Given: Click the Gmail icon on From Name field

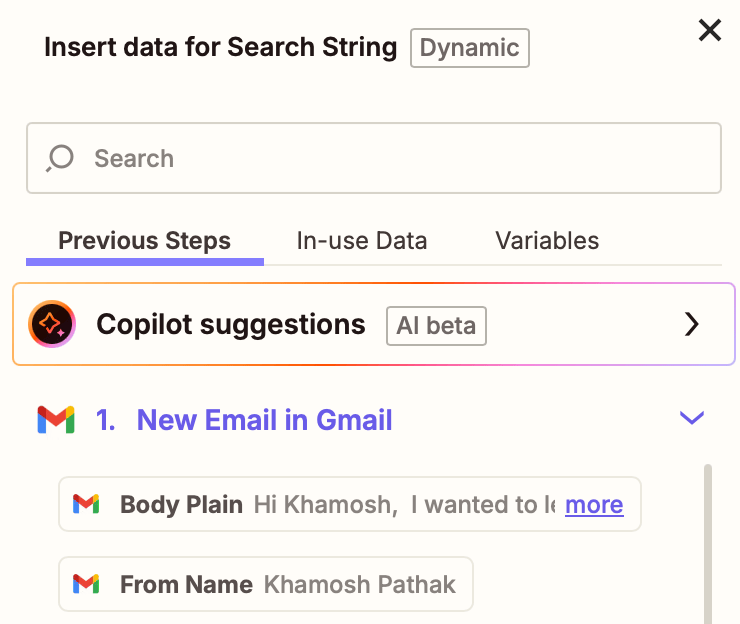Looking at the screenshot, I should [87, 585].
